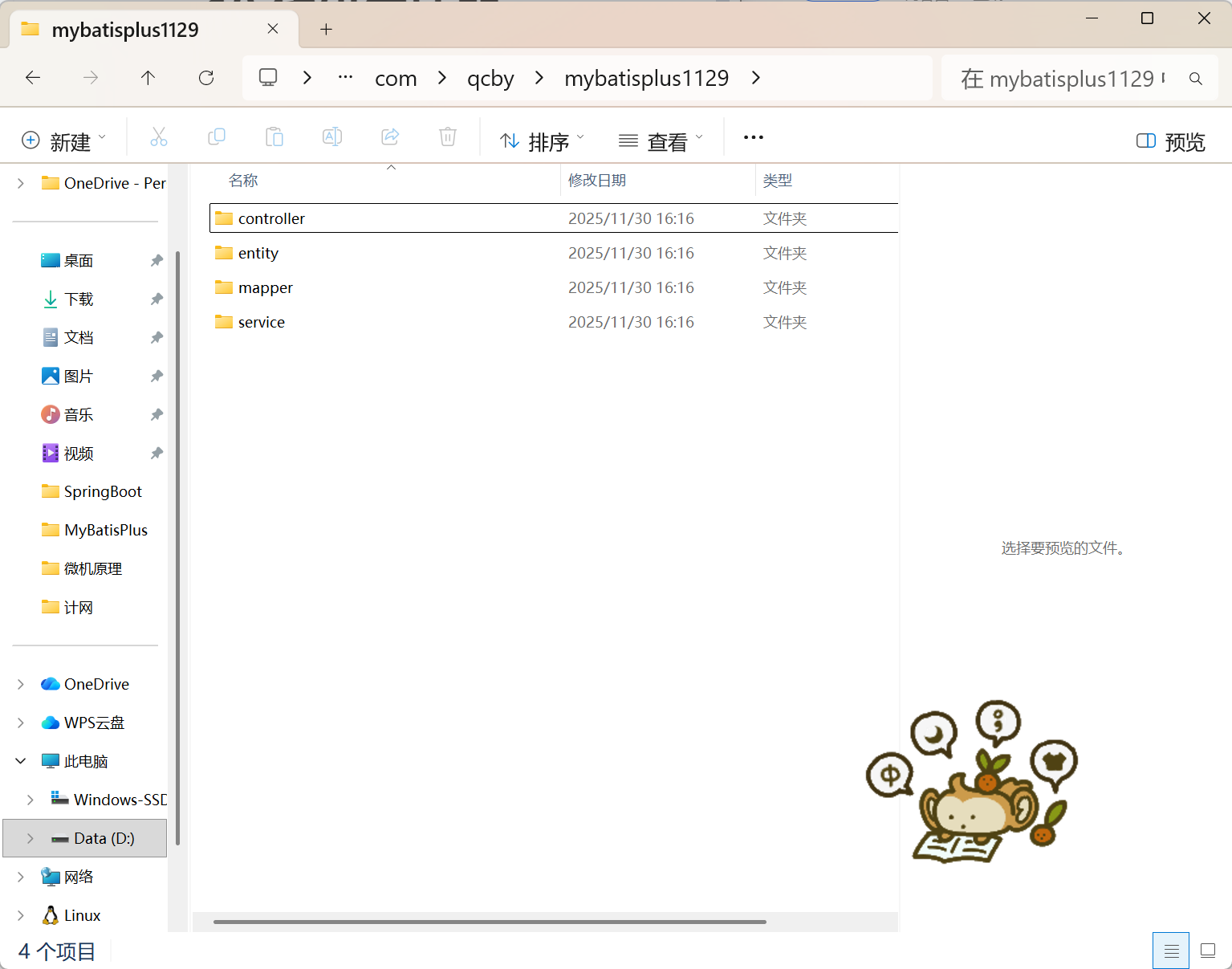Unpin 桌面 using its pin icon
The image size is (1232, 969).
157,260
